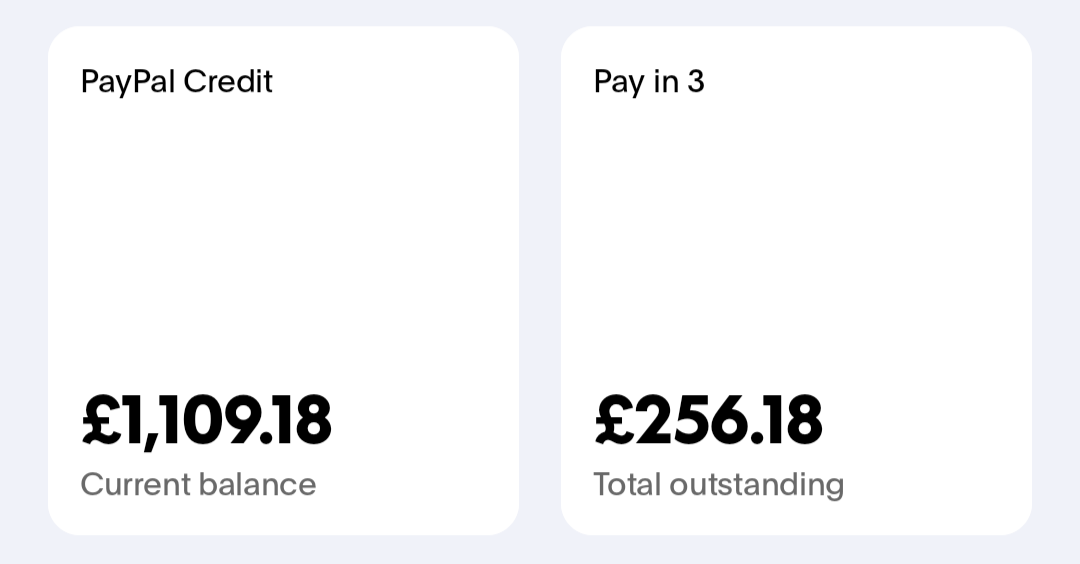The height and width of the screenshot is (564, 1080).
Task: Open the PayPal Credit card tile
Action: 283,281
